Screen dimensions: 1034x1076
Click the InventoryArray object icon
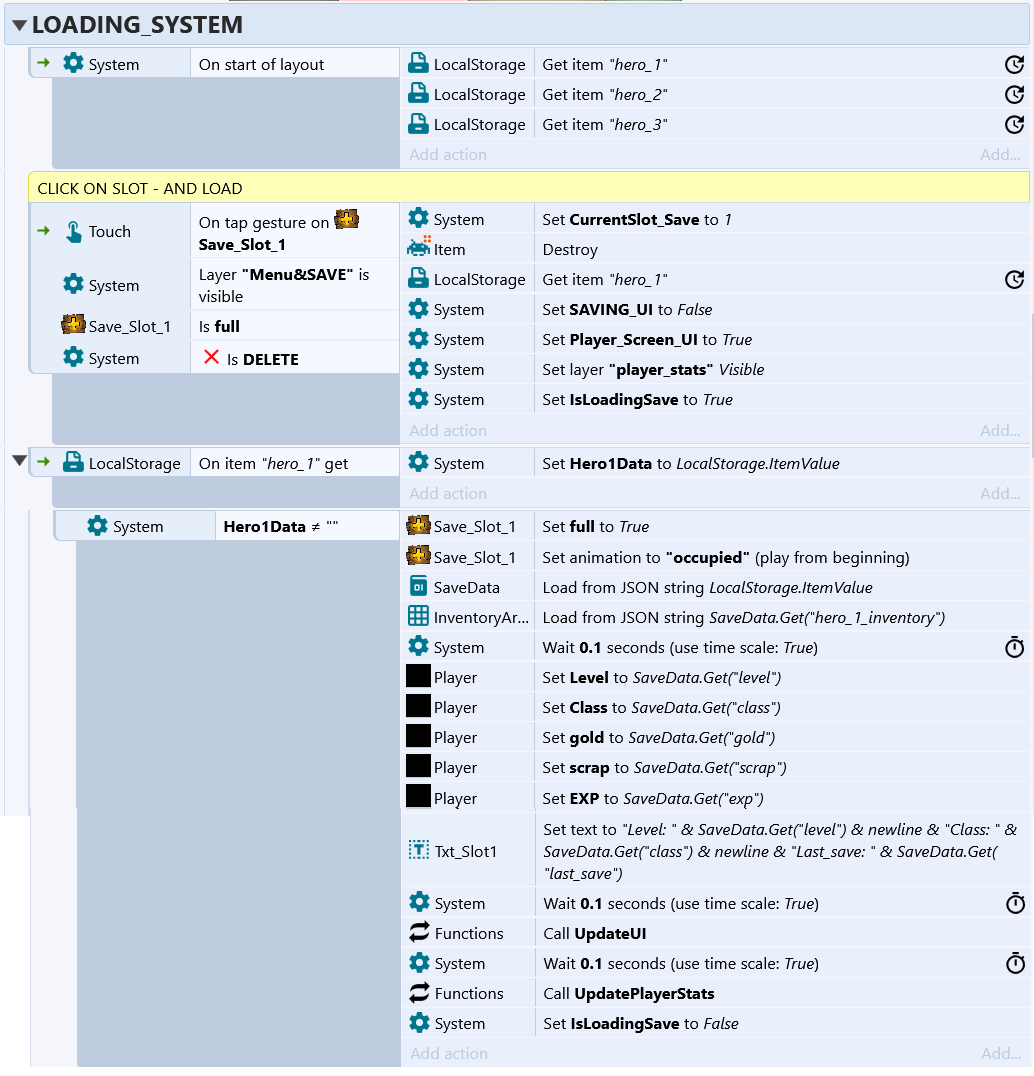point(419,617)
